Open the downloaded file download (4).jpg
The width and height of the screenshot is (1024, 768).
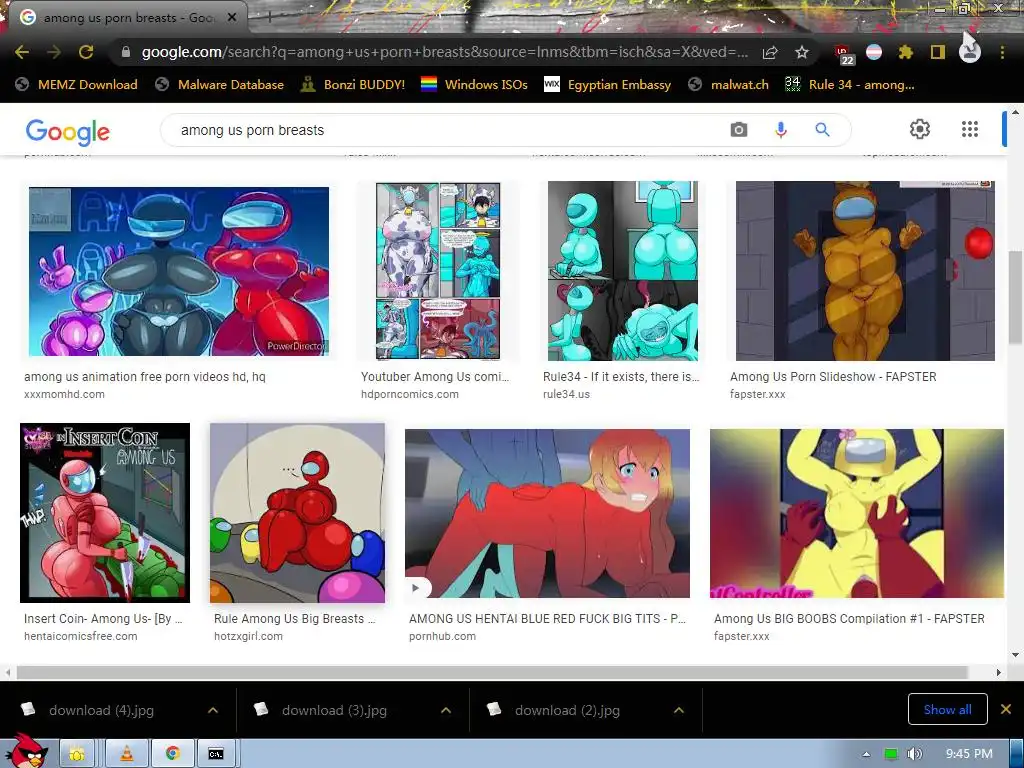pyautogui.click(x=101, y=711)
